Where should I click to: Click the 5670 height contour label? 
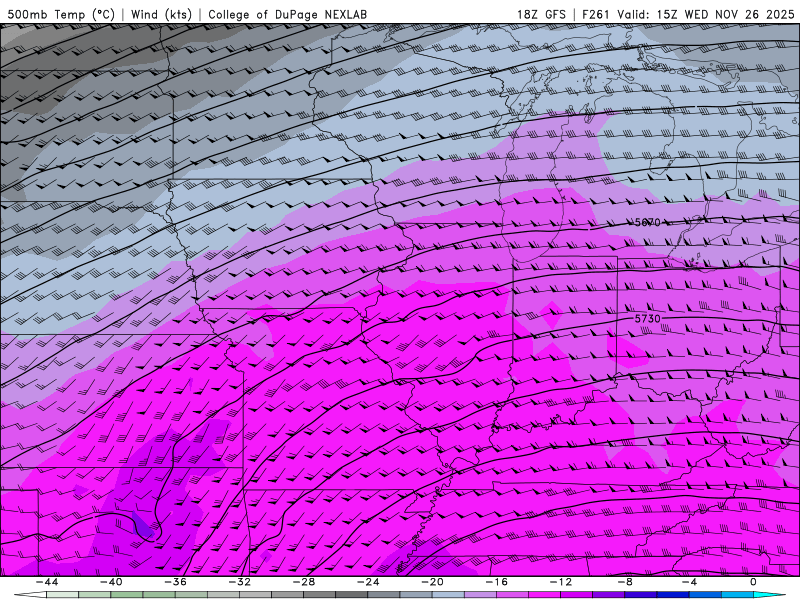point(647,222)
